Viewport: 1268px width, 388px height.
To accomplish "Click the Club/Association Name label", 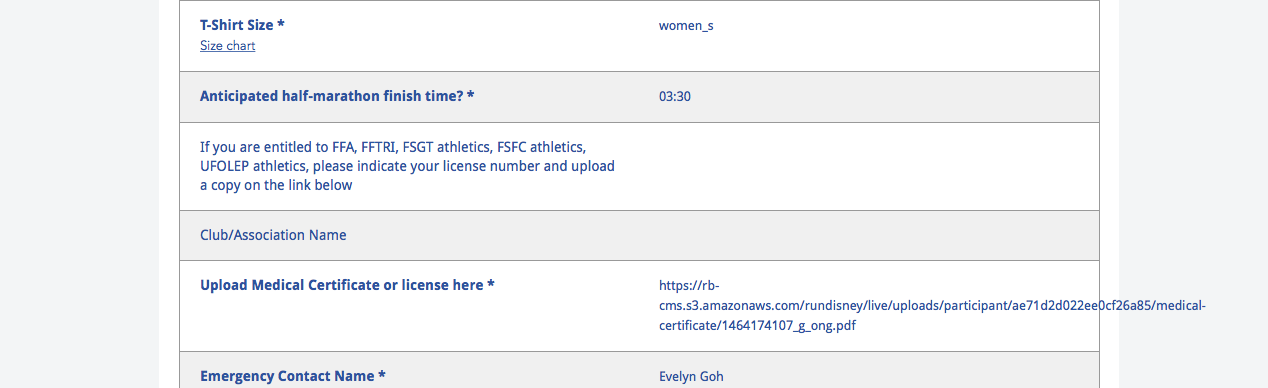I will pos(273,235).
